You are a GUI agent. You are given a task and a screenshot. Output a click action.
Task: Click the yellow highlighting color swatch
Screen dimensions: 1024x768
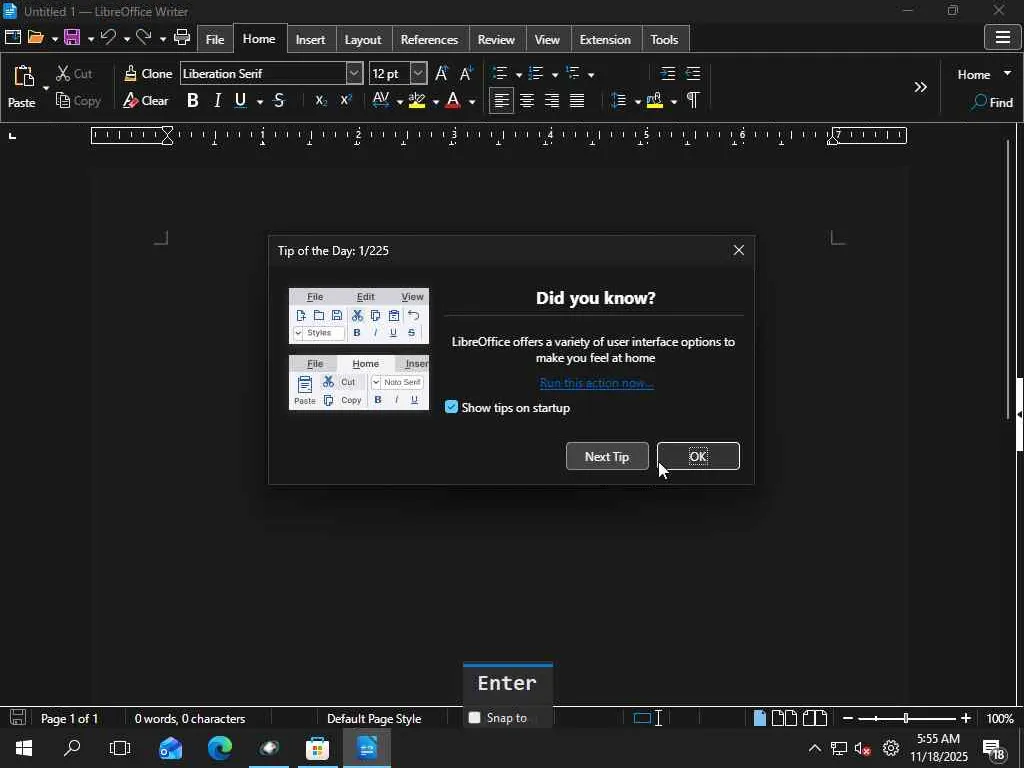417,101
